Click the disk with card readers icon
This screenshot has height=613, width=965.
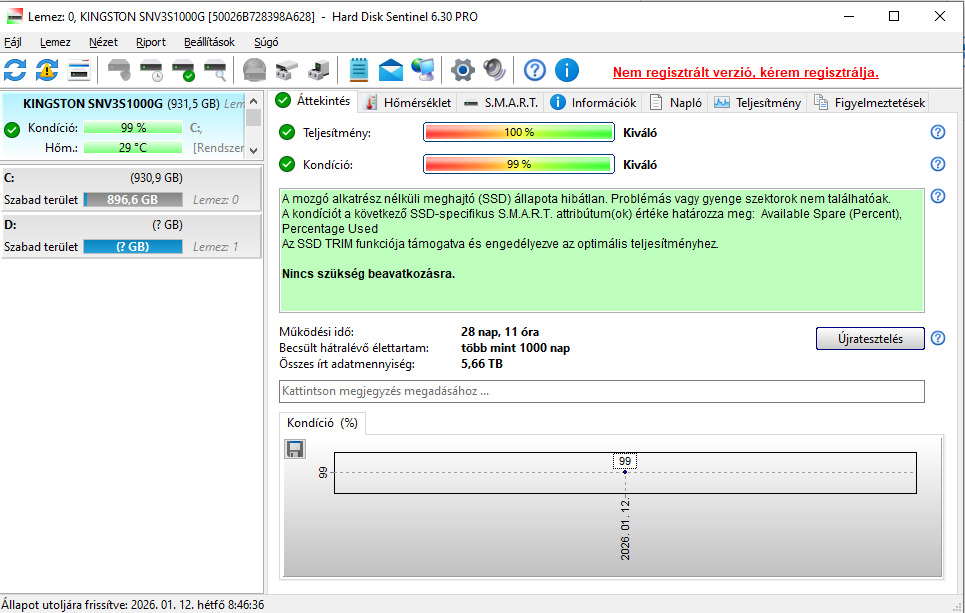pyautogui.click(x=286, y=70)
